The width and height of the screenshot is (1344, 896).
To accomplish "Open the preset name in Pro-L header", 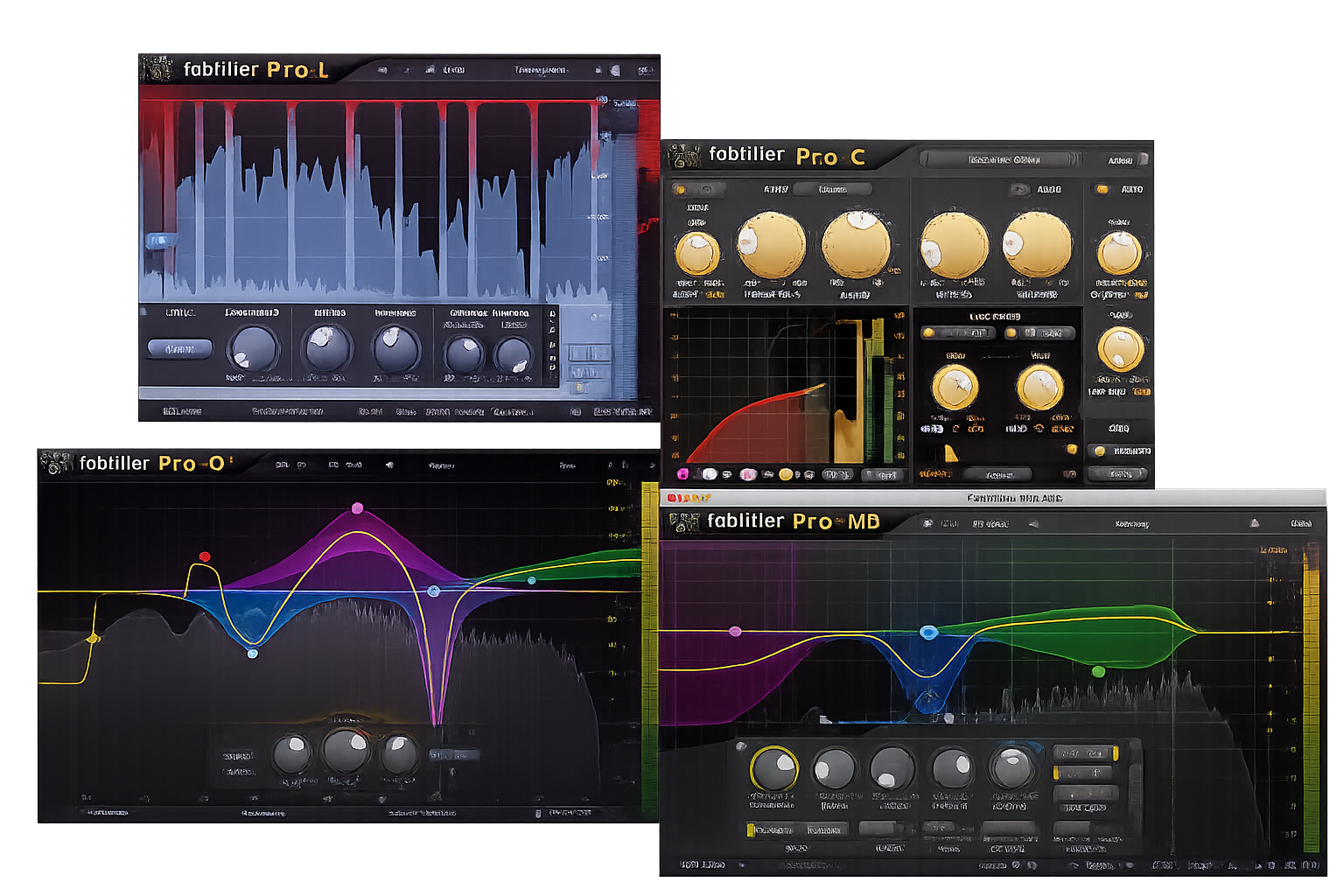I will click(542, 70).
